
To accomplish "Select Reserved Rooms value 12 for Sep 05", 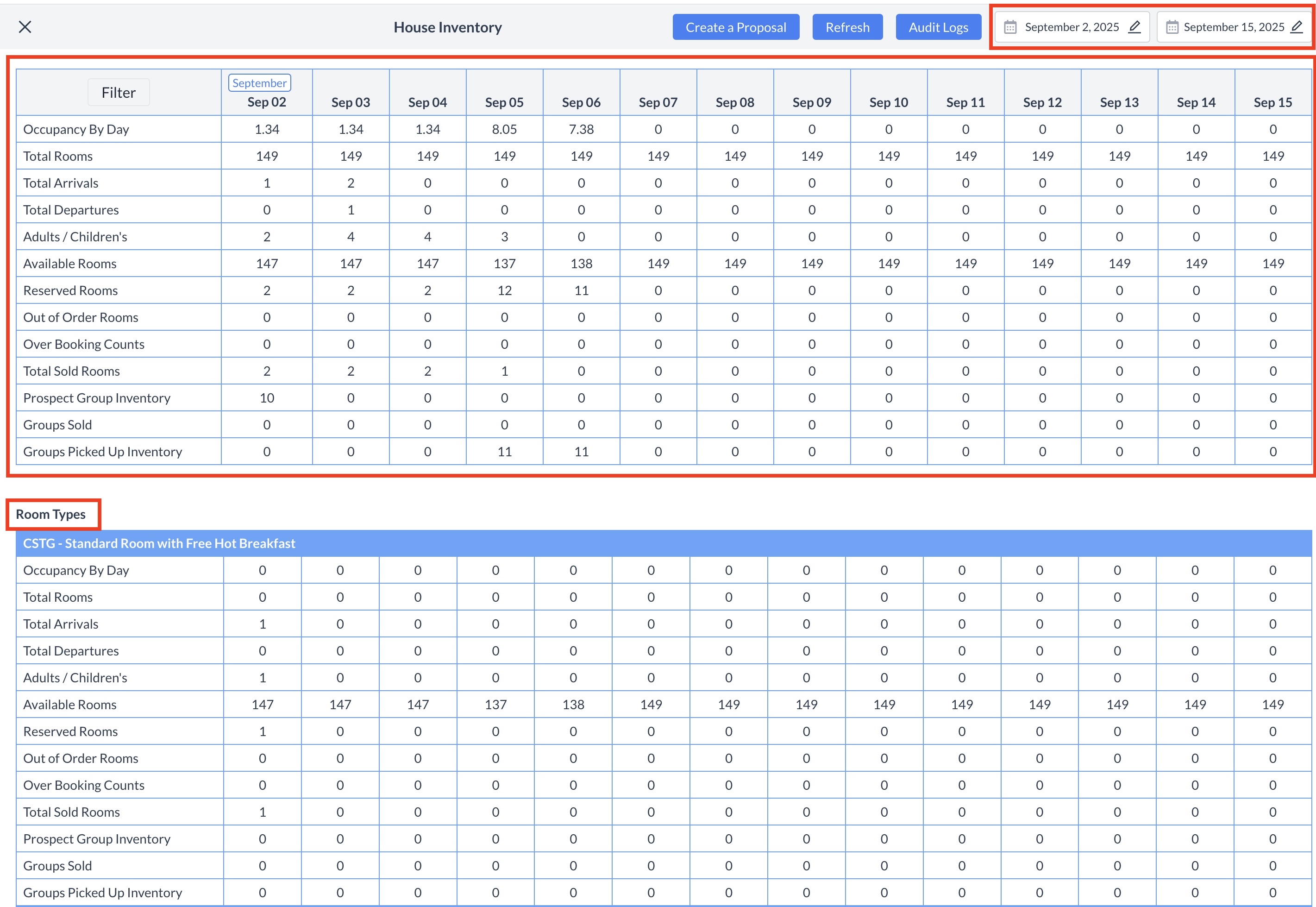I will pos(504,290).
